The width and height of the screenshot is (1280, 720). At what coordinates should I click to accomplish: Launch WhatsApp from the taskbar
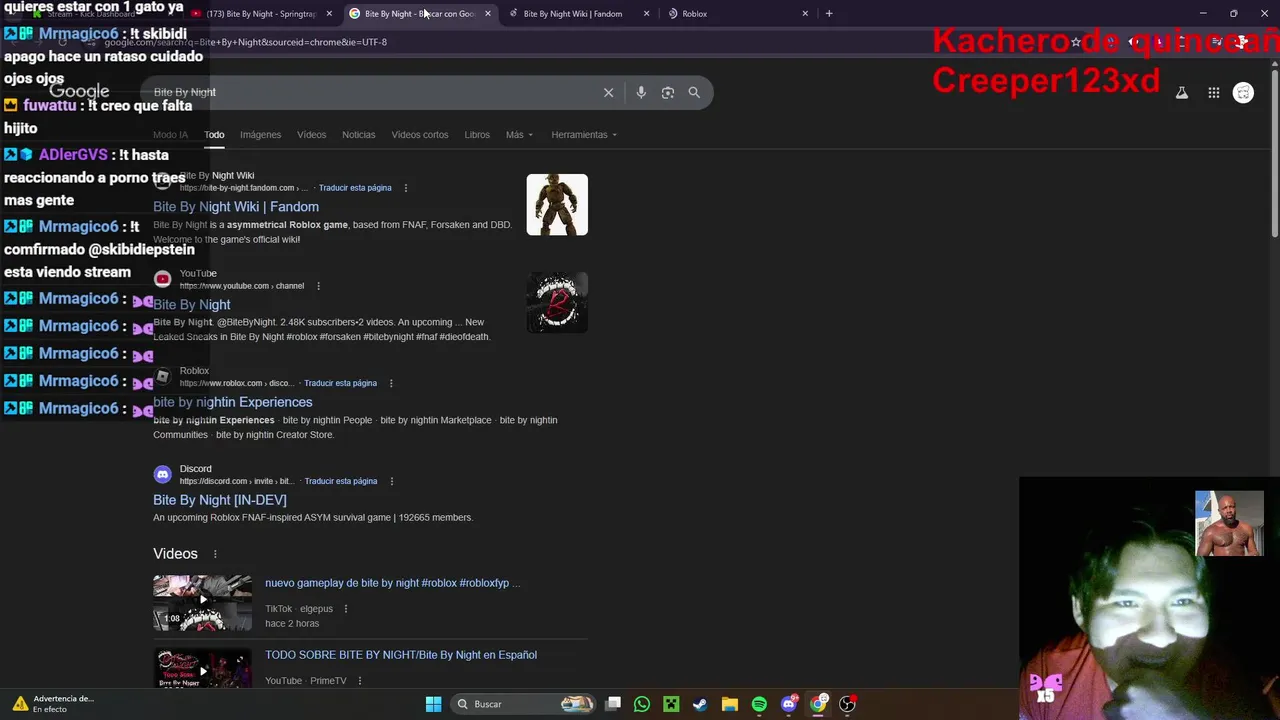click(x=642, y=704)
